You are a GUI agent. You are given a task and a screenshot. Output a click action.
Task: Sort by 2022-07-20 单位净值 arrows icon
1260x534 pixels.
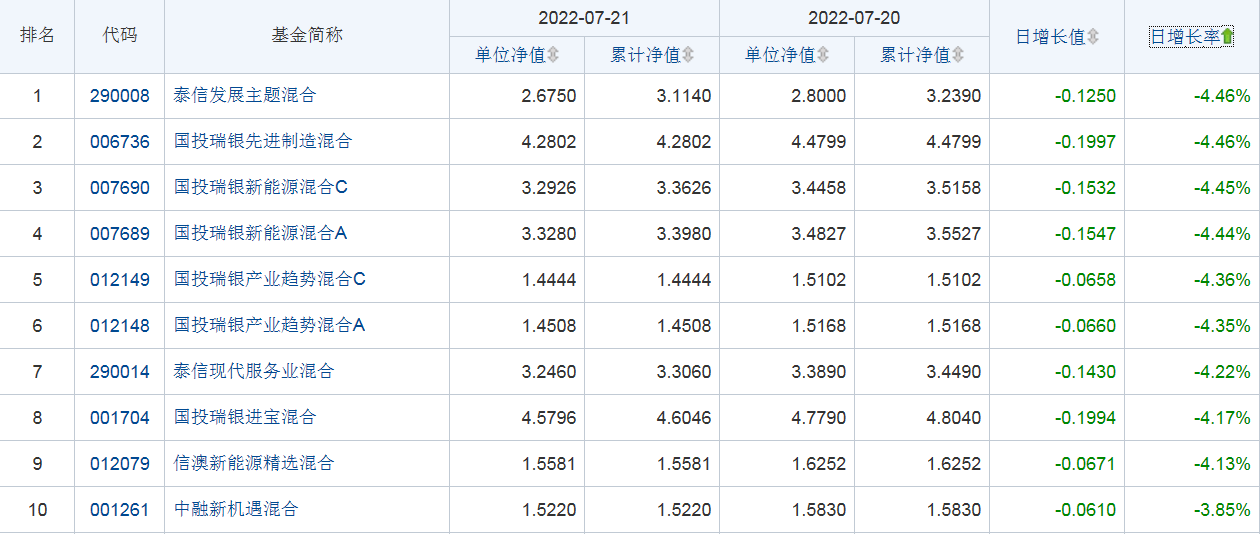point(824,55)
